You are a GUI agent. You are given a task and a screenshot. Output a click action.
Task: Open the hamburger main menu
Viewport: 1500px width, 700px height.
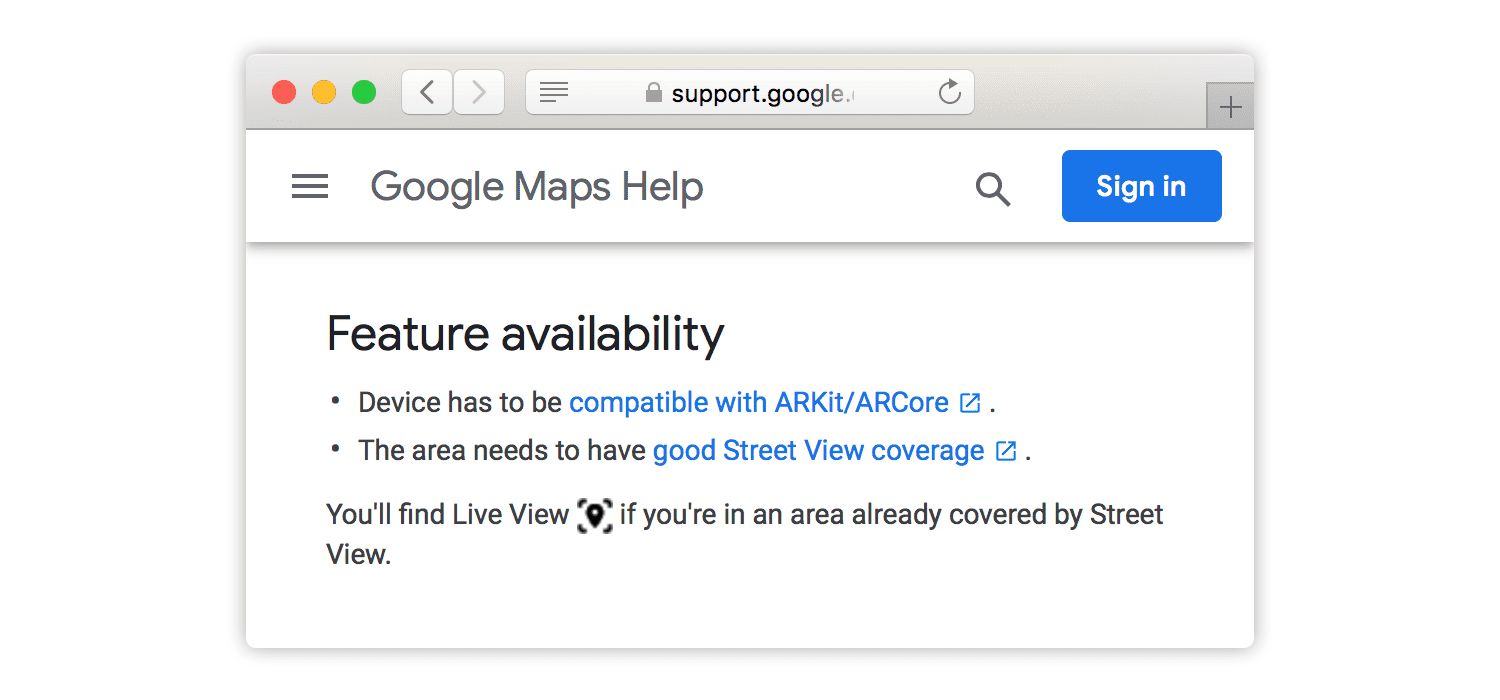pyautogui.click(x=310, y=186)
